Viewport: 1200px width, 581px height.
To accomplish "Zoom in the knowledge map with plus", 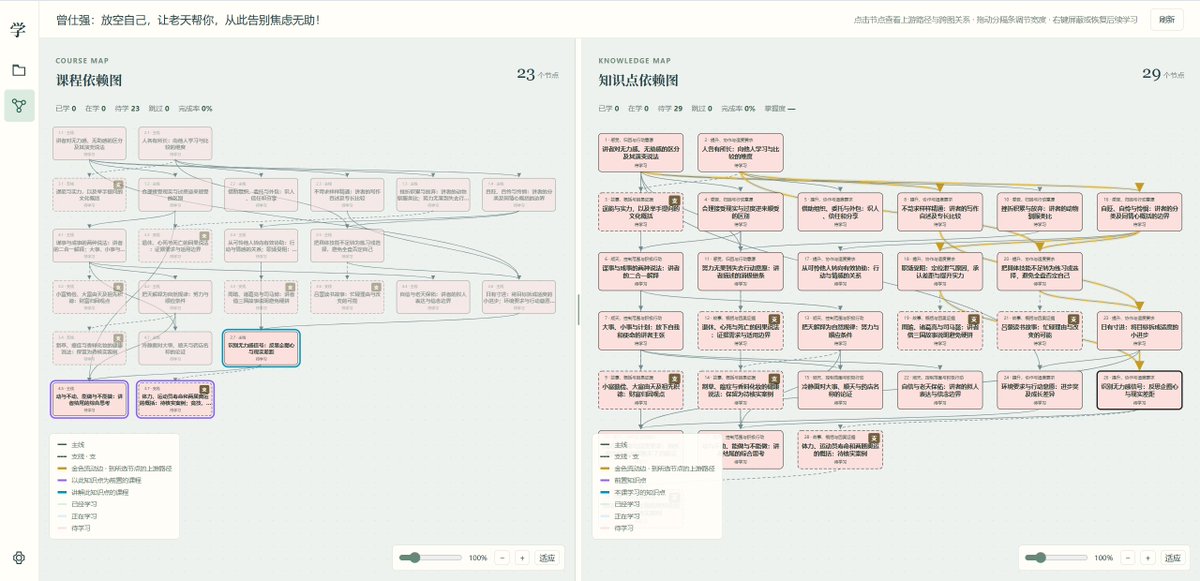I will (1149, 557).
